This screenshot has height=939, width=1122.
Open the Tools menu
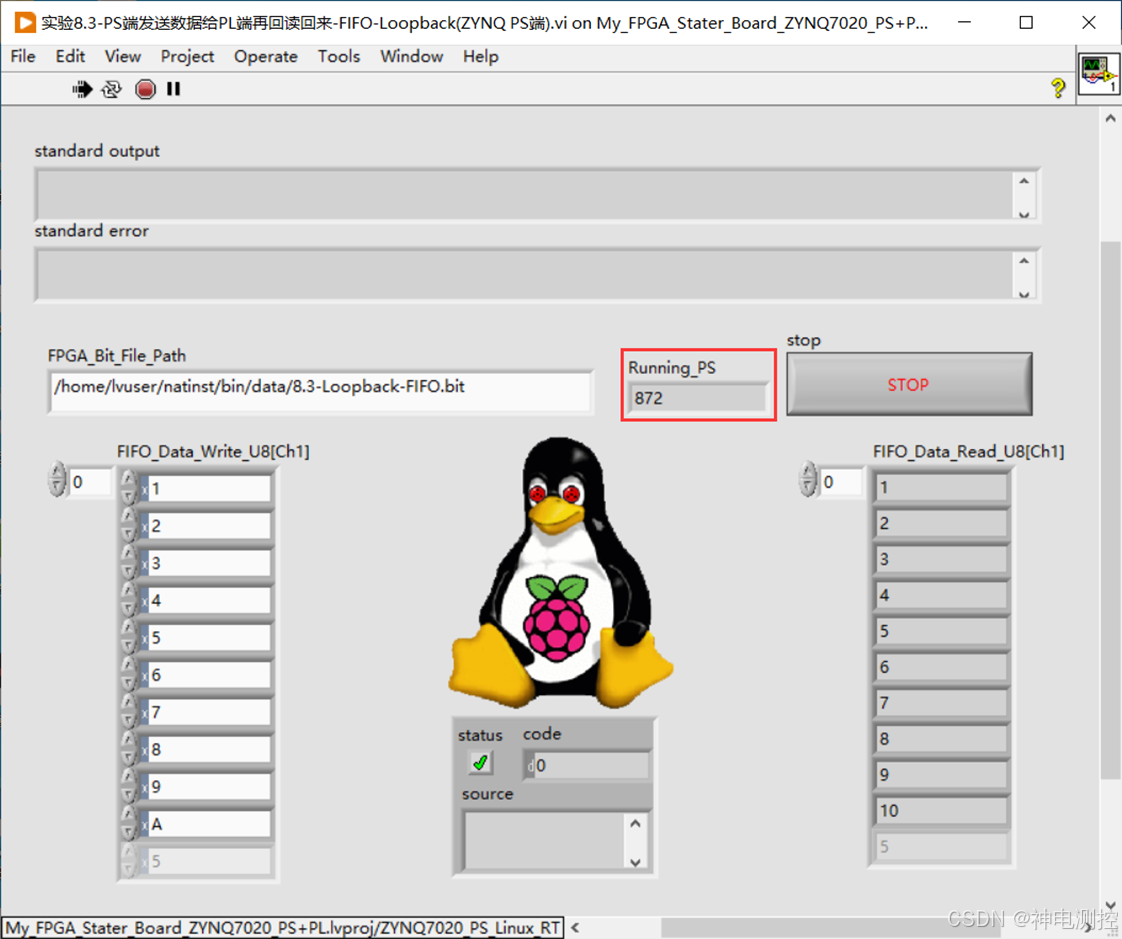(x=338, y=57)
